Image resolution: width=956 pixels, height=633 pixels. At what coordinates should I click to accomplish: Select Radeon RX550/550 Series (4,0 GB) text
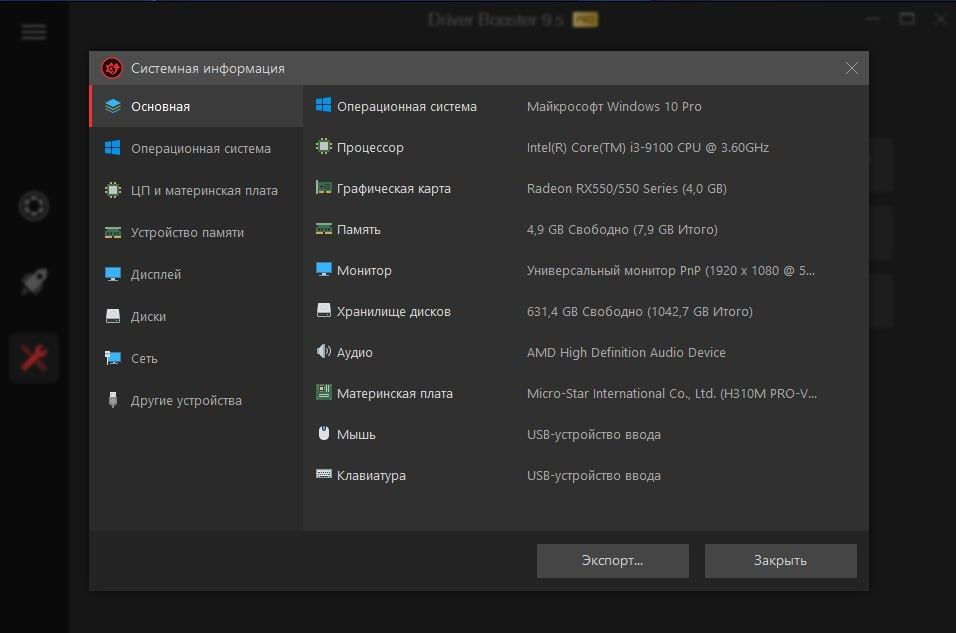627,188
